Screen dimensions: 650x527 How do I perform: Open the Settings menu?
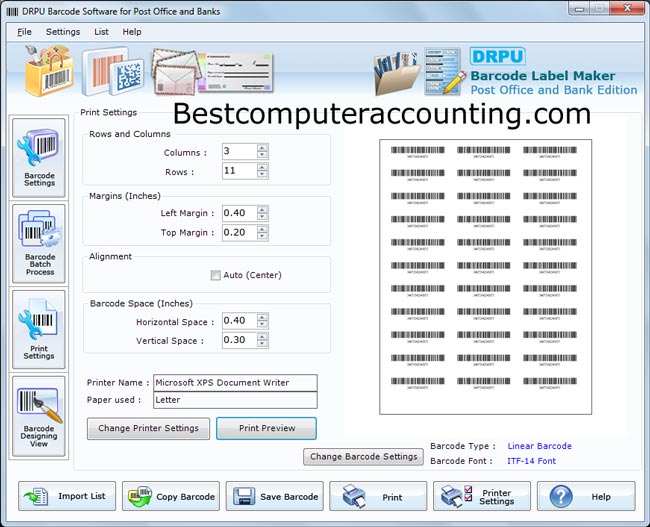coord(63,32)
